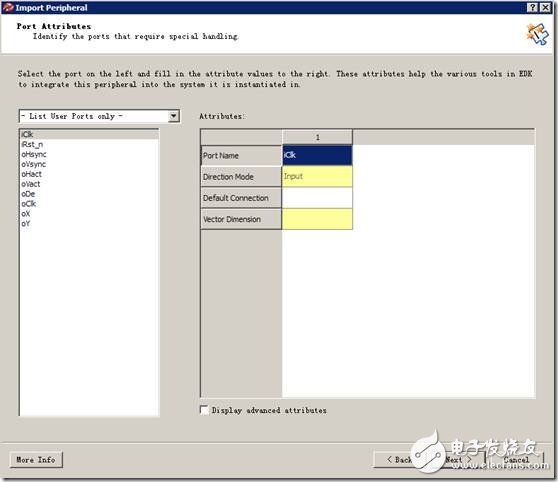This screenshot has height=482, width=558.
Task: Enable Display advanced attributes checkbox
Action: pos(204,410)
